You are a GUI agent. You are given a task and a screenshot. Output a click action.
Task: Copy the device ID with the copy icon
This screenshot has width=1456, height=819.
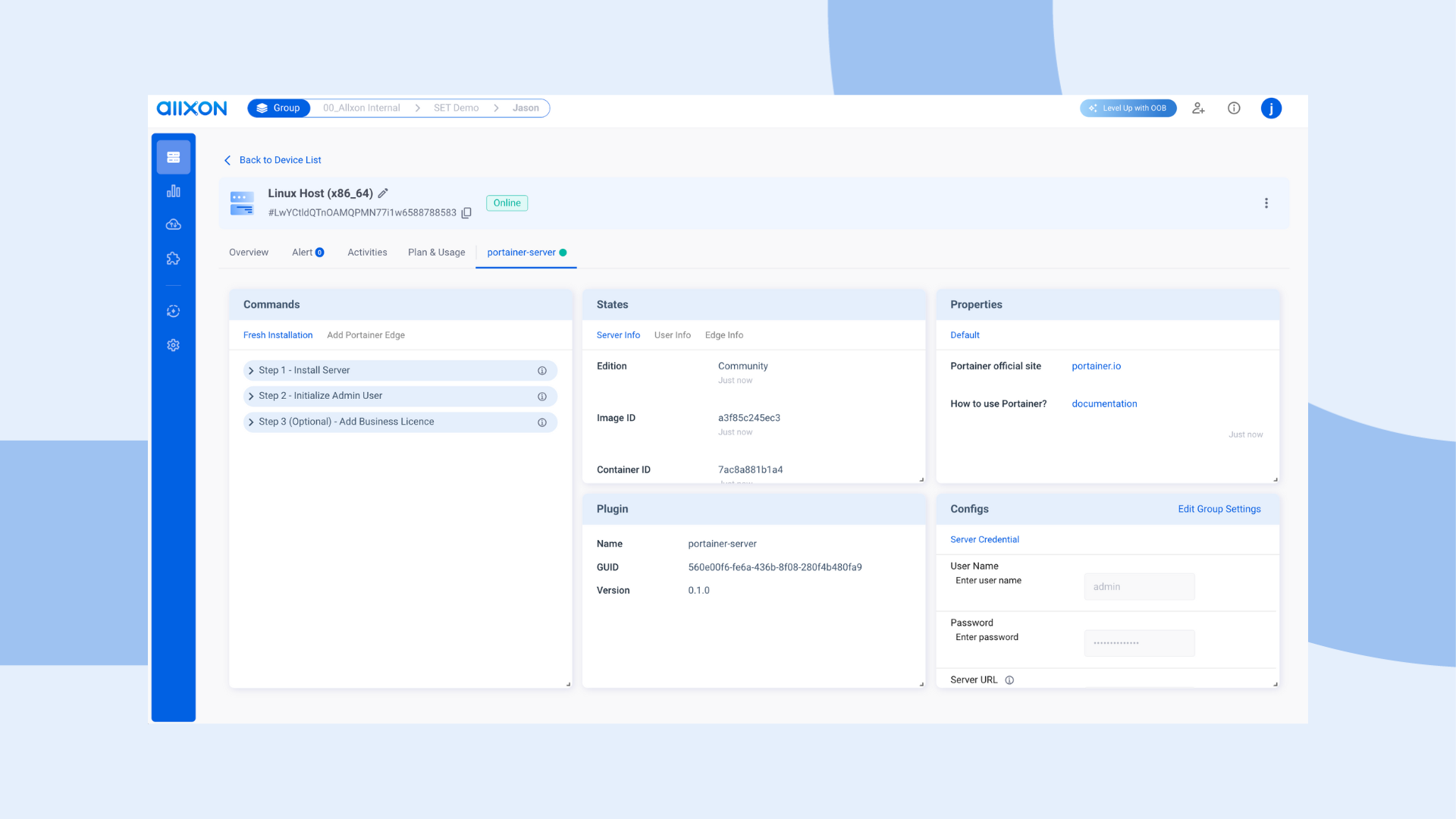pos(466,213)
